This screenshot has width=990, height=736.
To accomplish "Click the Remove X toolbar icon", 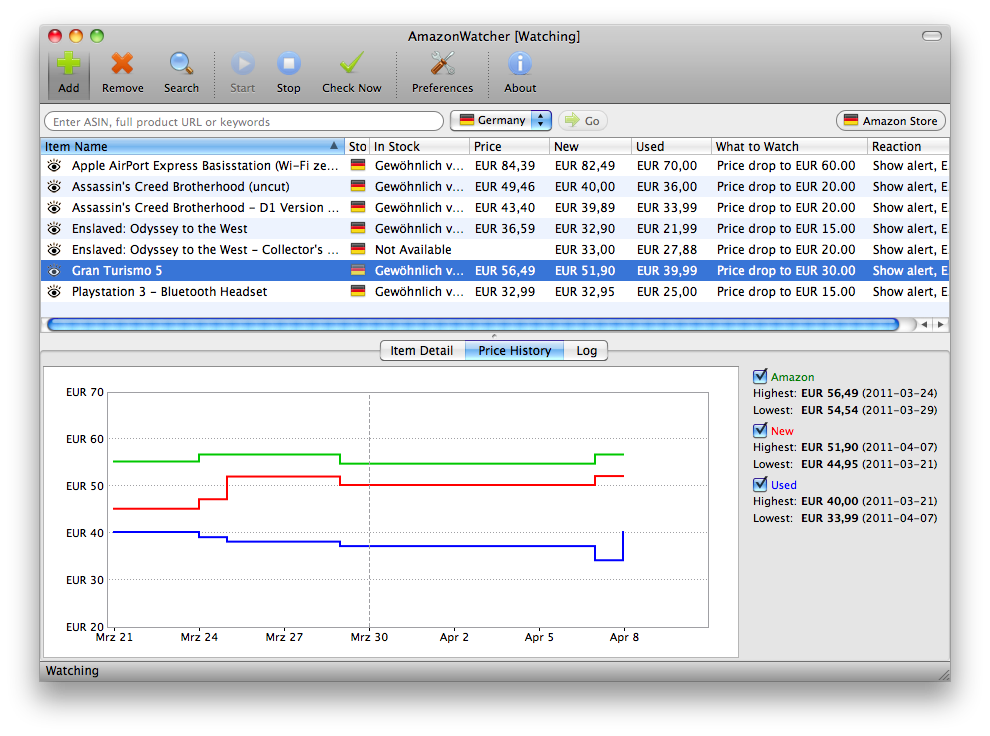I will coord(122,64).
